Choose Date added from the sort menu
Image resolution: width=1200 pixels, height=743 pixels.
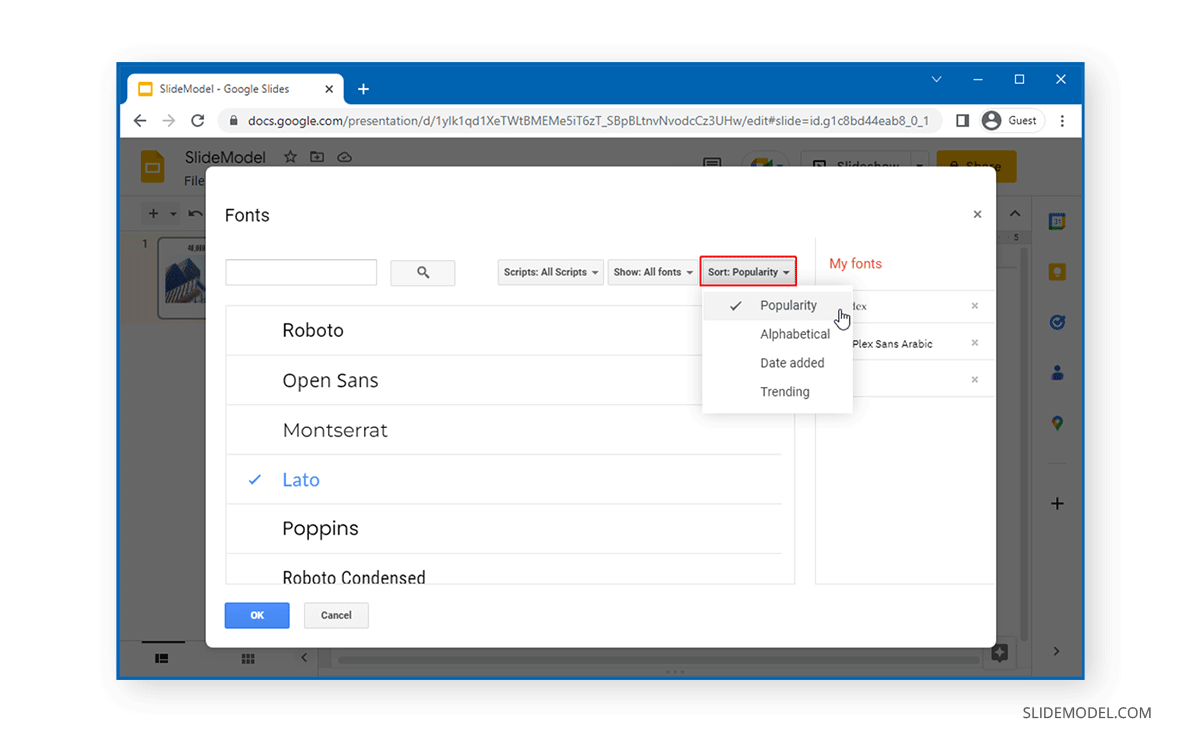click(x=791, y=363)
